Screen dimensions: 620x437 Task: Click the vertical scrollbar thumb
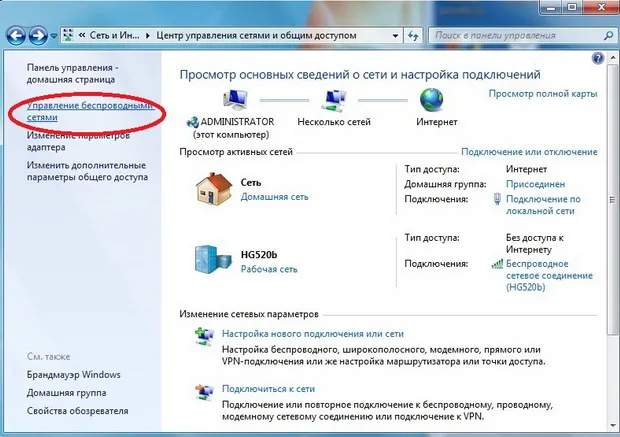613,199
